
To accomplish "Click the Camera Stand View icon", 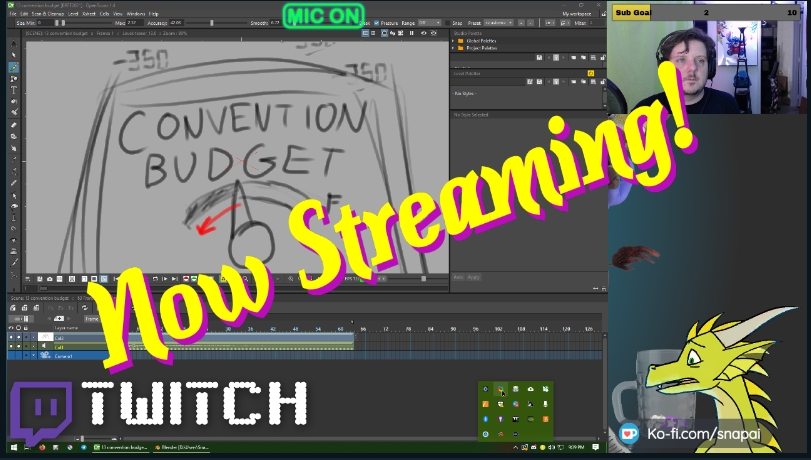I will click(384, 33).
